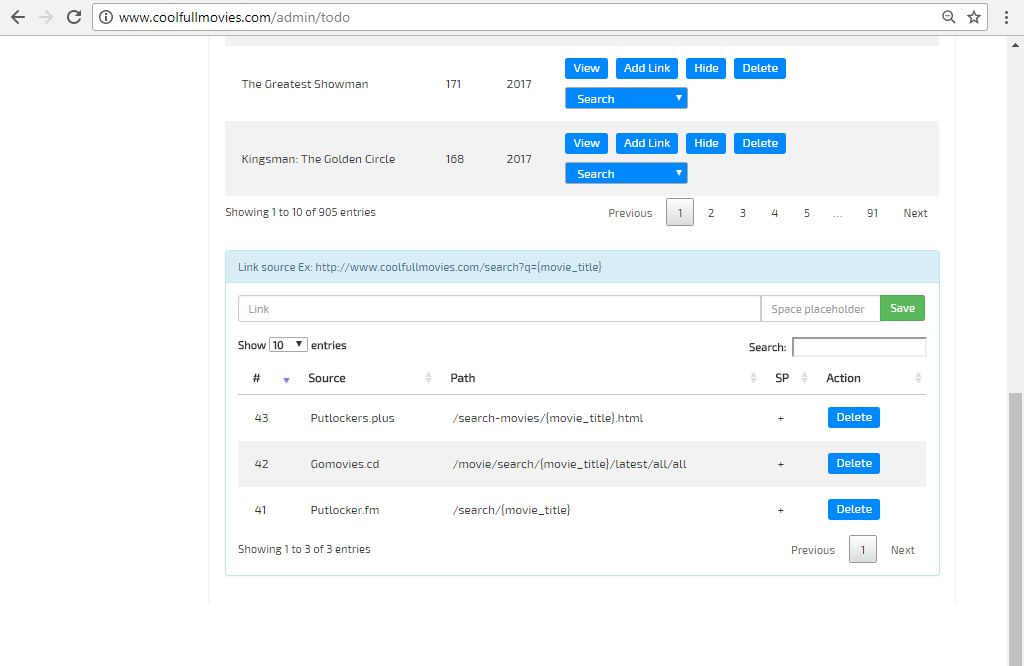Focus the Space placeholder field
The width and height of the screenshot is (1024, 666).
819,309
